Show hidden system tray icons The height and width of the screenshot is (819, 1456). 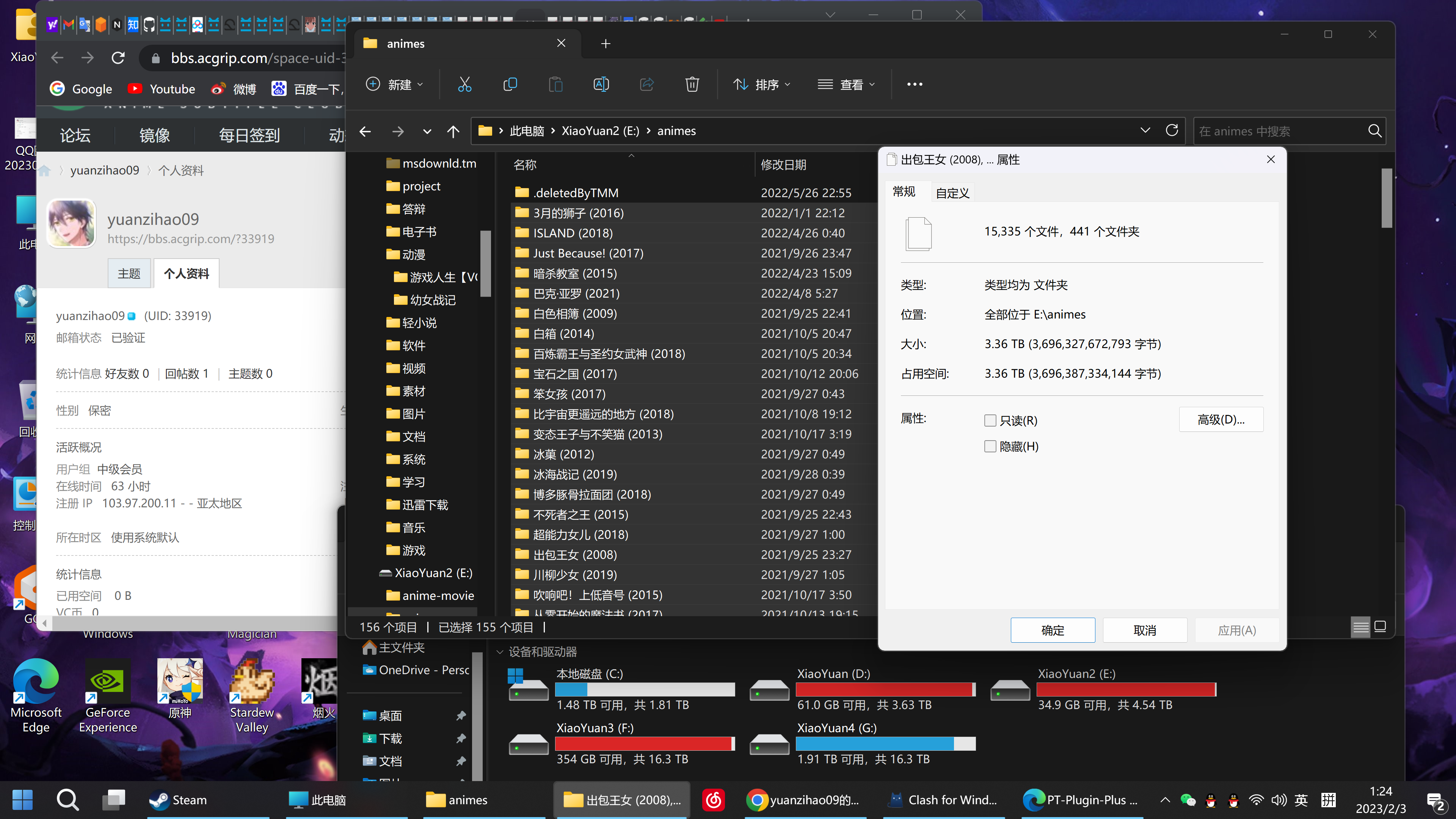[x=1165, y=800]
